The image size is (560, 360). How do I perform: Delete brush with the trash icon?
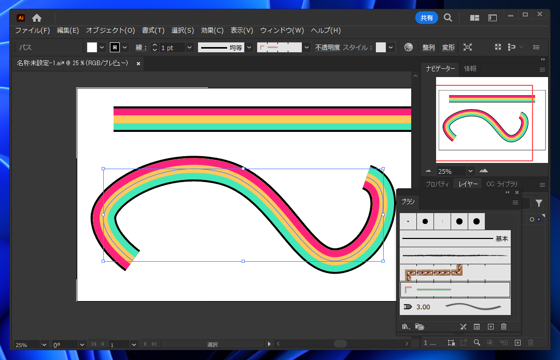pyautogui.click(x=504, y=326)
